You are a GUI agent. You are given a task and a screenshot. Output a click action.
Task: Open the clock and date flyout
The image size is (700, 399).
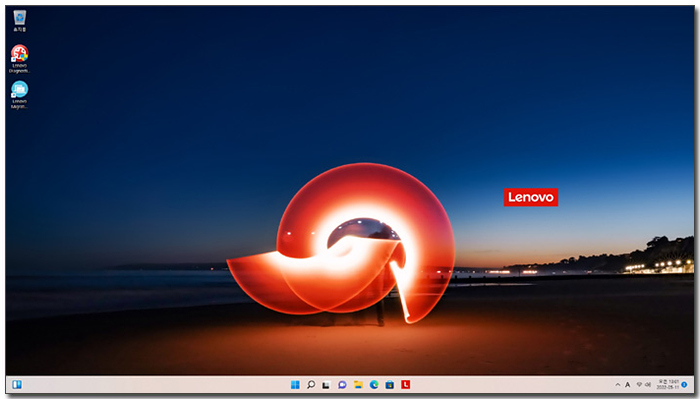pyautogui.click(x=668, y=385)
